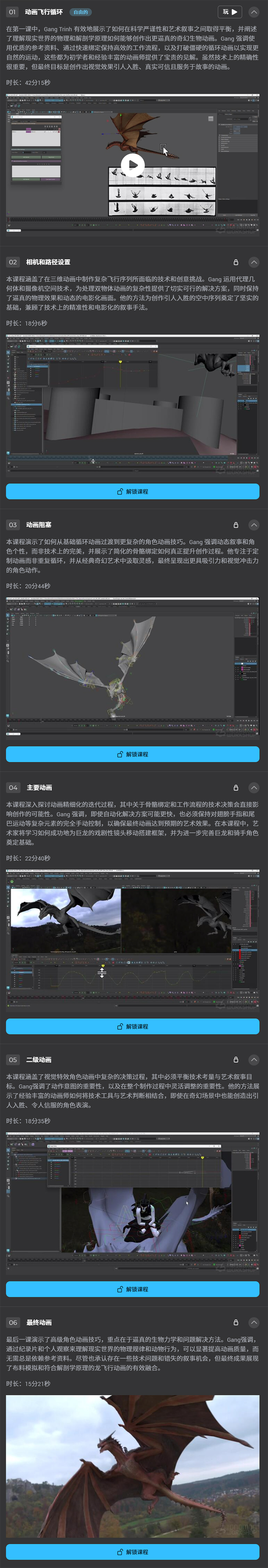The image size is (268, 1568).
Task: Click duration text 时长：18分35秒
Action: 28,1122
